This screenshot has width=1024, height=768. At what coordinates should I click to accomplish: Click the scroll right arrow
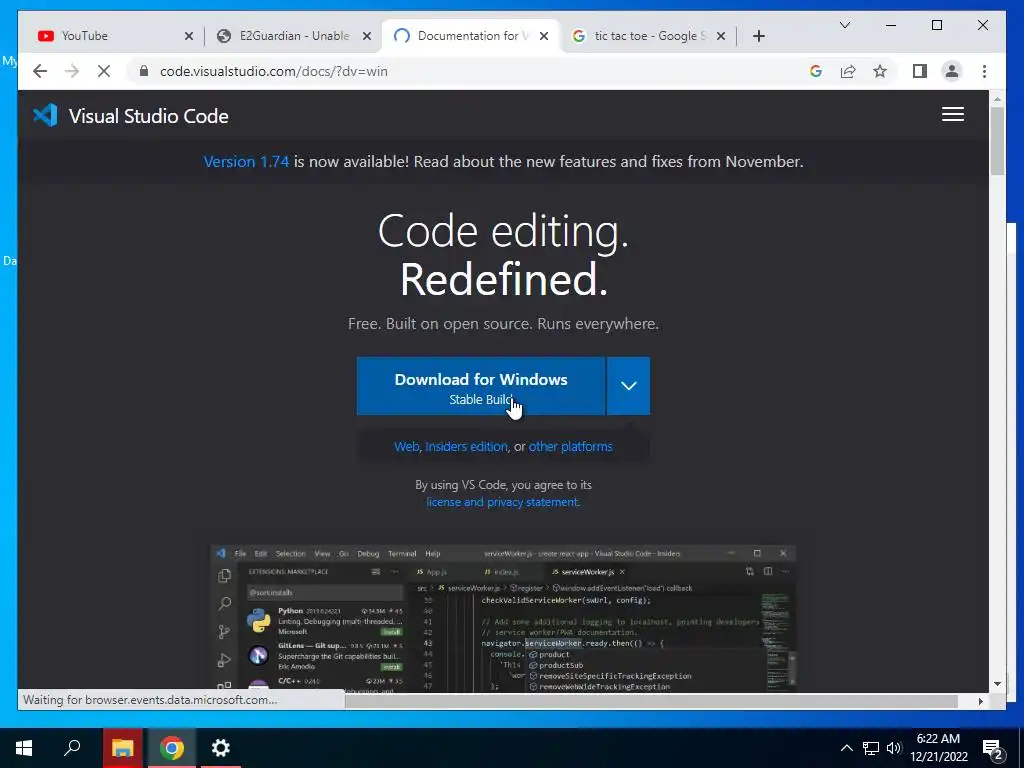pos(980,701)
